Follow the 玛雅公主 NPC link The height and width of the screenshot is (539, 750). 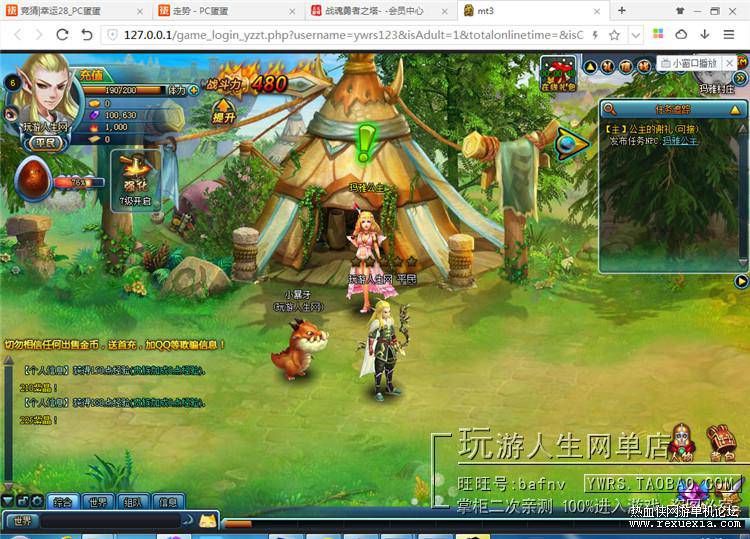[x=680, y=141]
